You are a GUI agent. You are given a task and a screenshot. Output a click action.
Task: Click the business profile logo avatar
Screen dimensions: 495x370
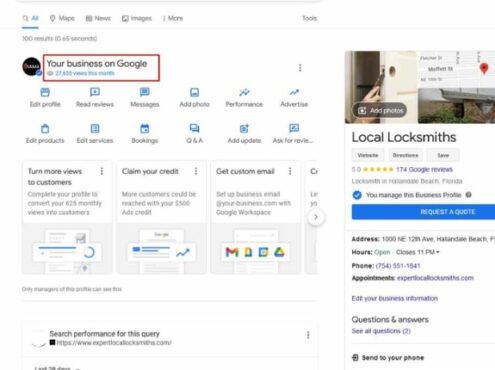[x=32, y=67]
